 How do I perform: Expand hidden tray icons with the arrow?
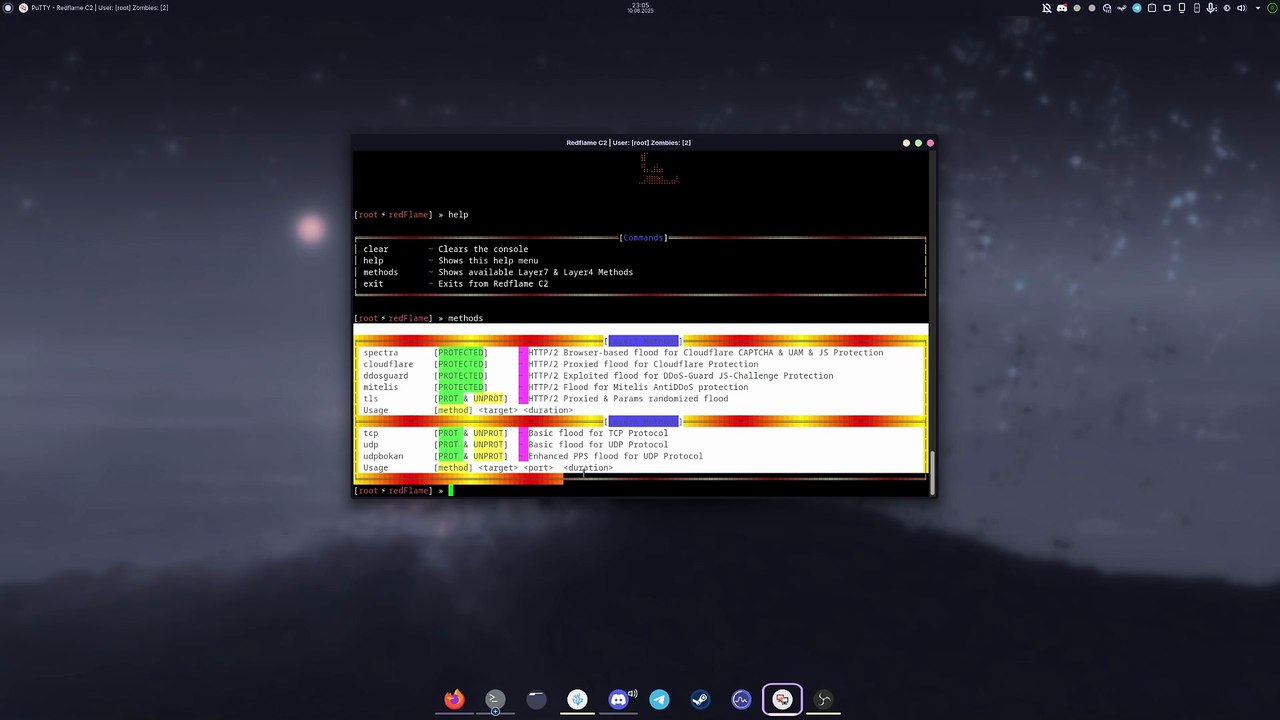click(1257, 8)
